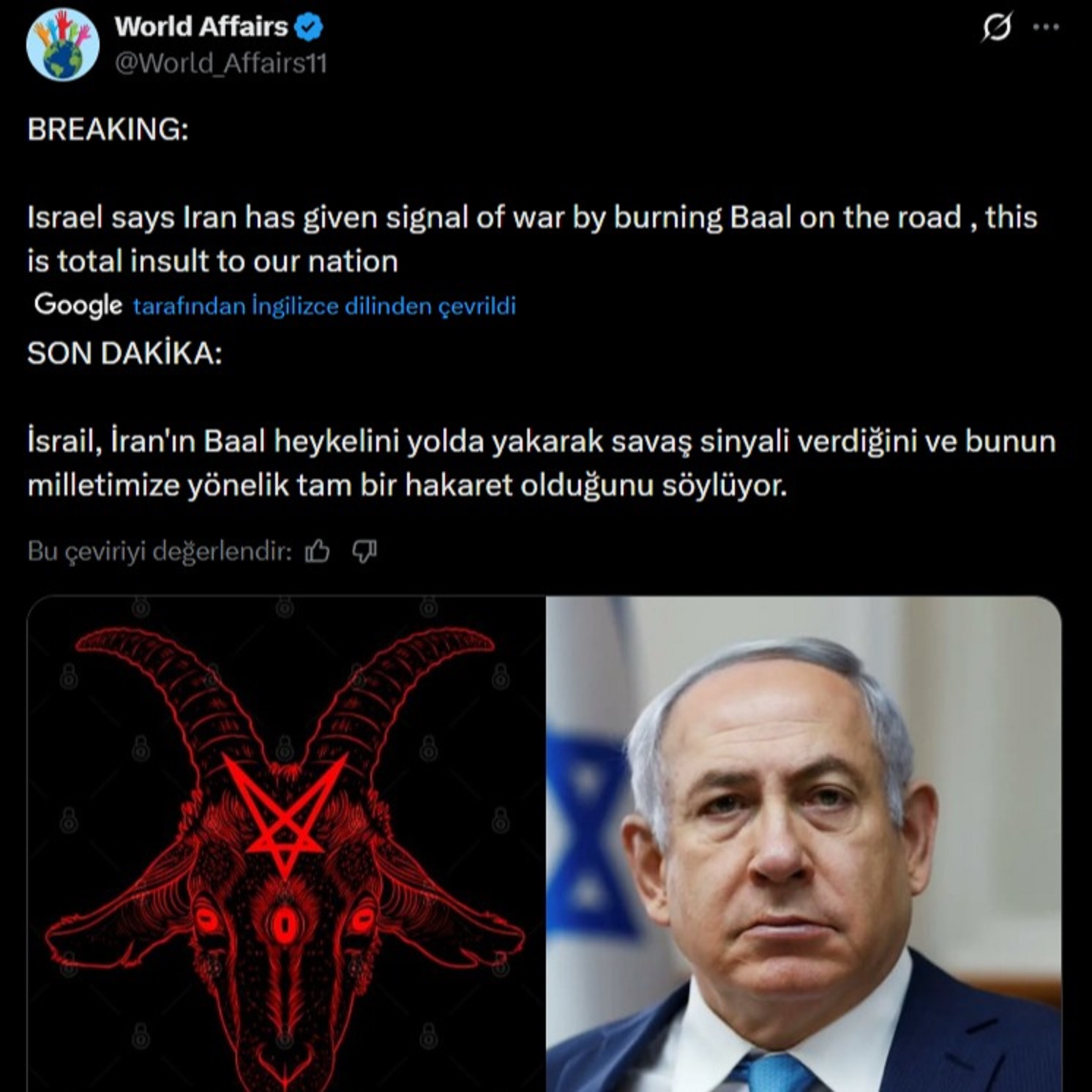
Task: Open the photo of man in suit
Action: [804, 844]
